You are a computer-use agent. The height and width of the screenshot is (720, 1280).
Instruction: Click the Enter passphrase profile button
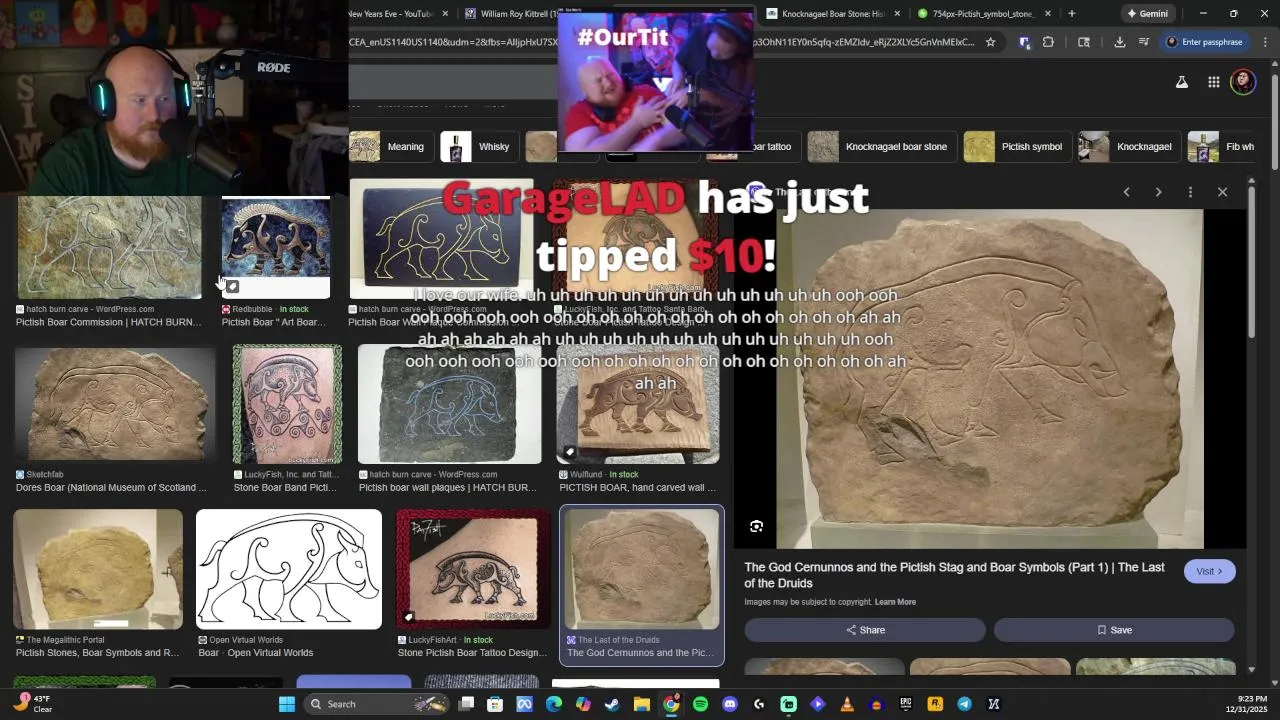coord(1204,42)
